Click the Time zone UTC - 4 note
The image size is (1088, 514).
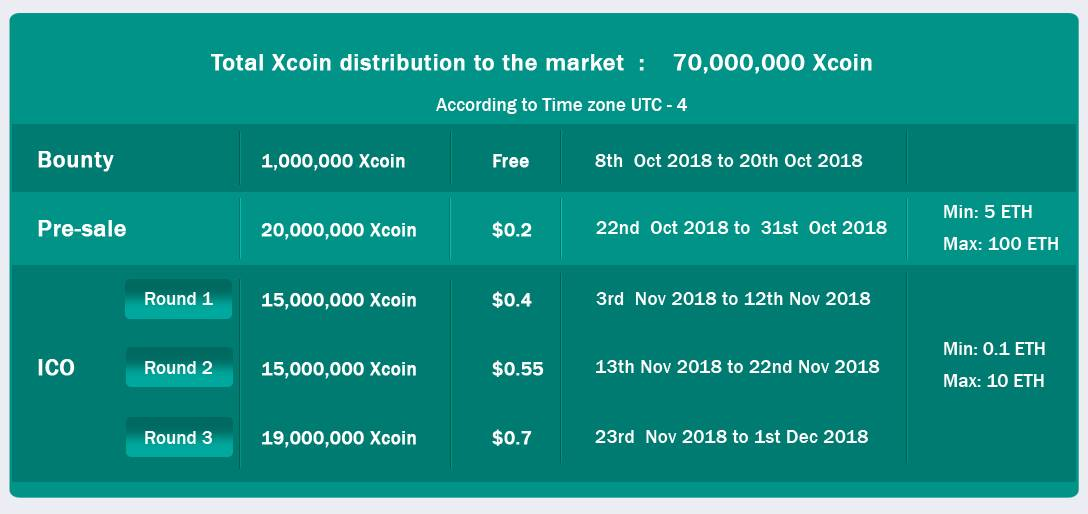pos(561,105)
